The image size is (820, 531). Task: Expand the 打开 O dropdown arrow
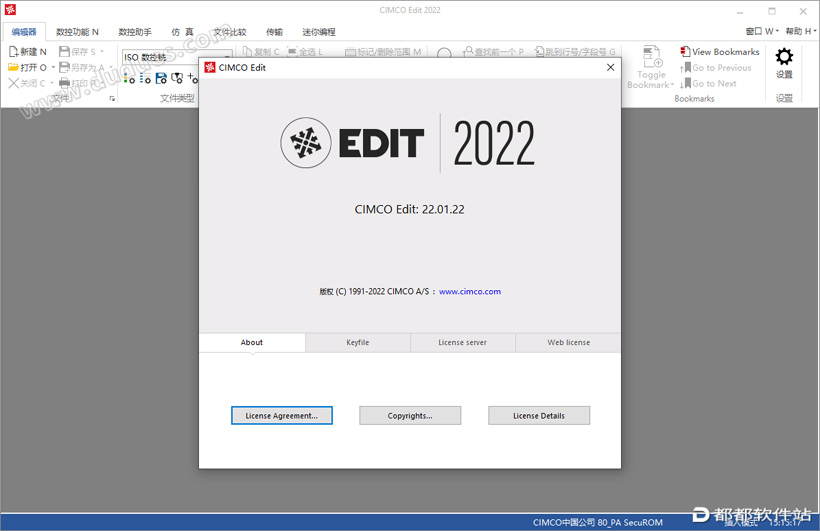[53, 67]
